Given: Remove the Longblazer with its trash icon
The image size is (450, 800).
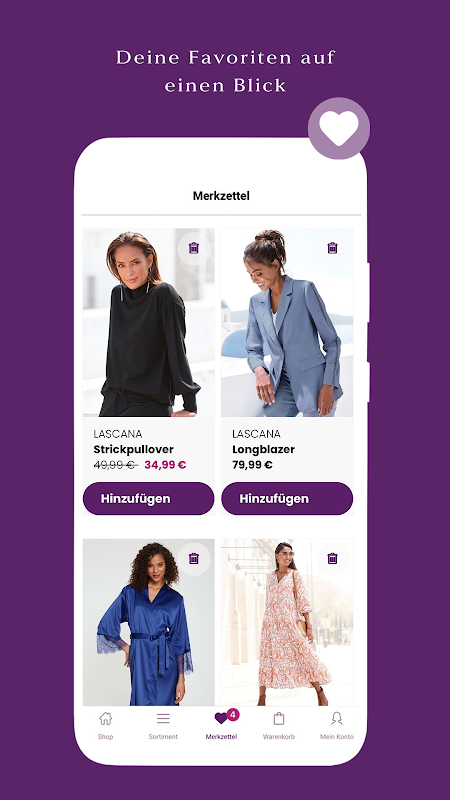Looking at the screenshot, I should tap(332, 248).
